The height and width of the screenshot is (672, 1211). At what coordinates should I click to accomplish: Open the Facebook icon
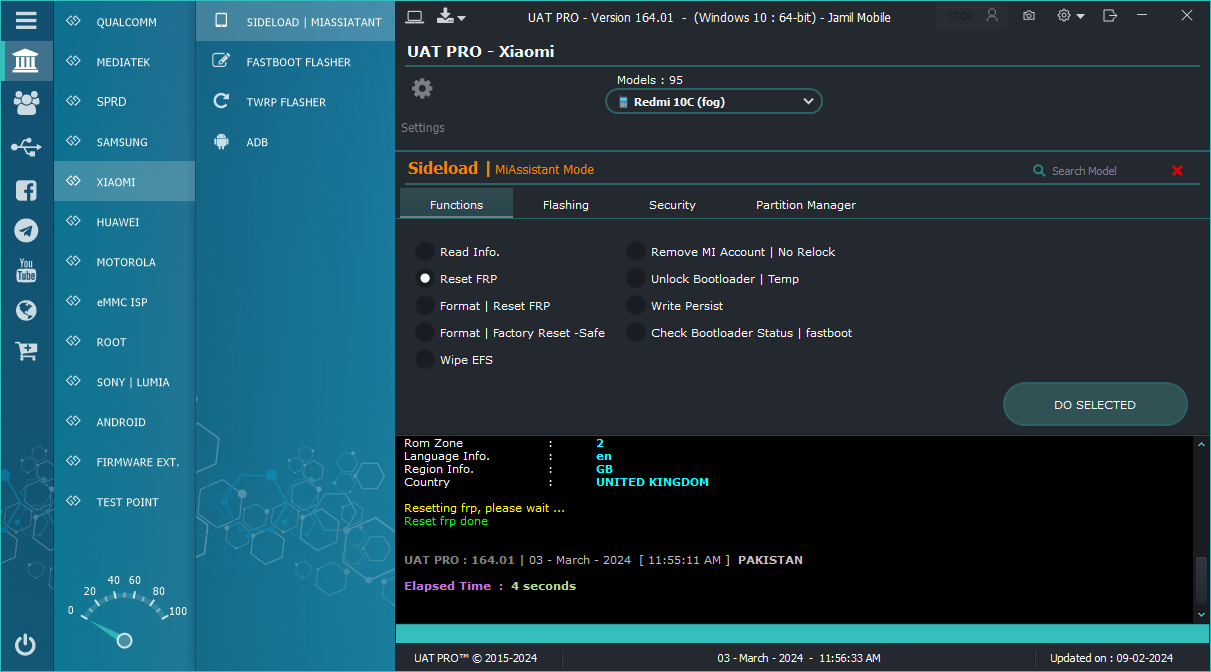pos(26,190)
